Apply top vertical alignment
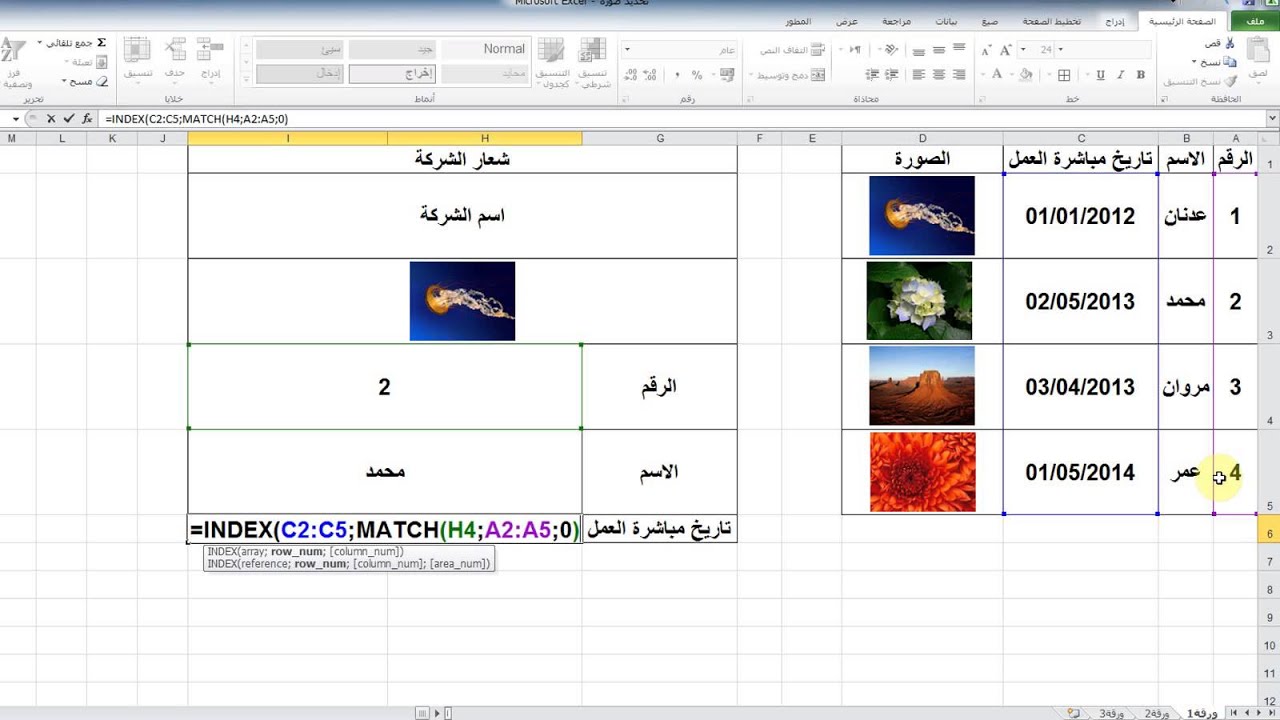This screenshot has width=1280, height=720. tap(959, 47)
